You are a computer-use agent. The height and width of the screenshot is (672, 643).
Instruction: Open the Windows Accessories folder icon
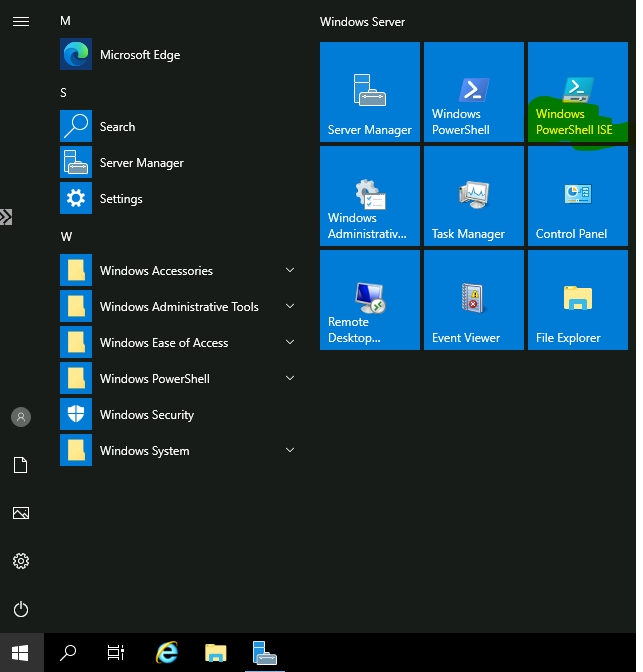point(76,270)
